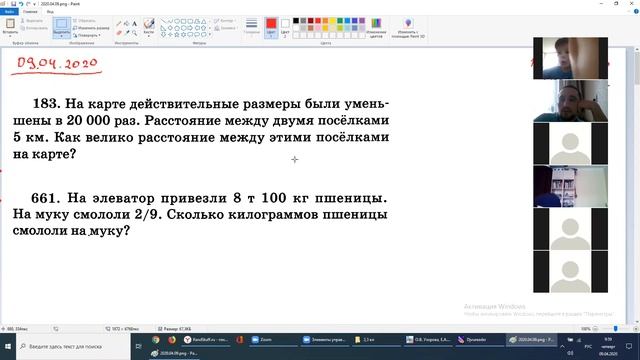Click the Copy (Копировать) button
Screen dimensions: 640x360
pyautogui.click(x=34, y=28)
